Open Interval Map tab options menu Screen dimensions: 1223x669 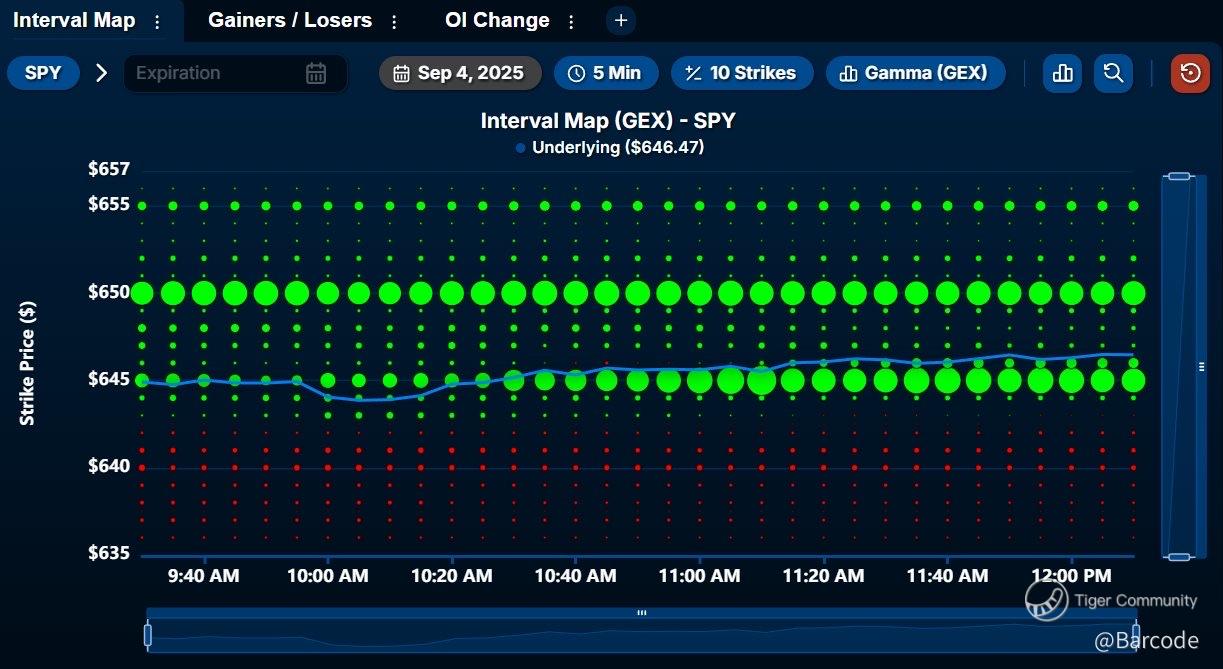point(157,21)
